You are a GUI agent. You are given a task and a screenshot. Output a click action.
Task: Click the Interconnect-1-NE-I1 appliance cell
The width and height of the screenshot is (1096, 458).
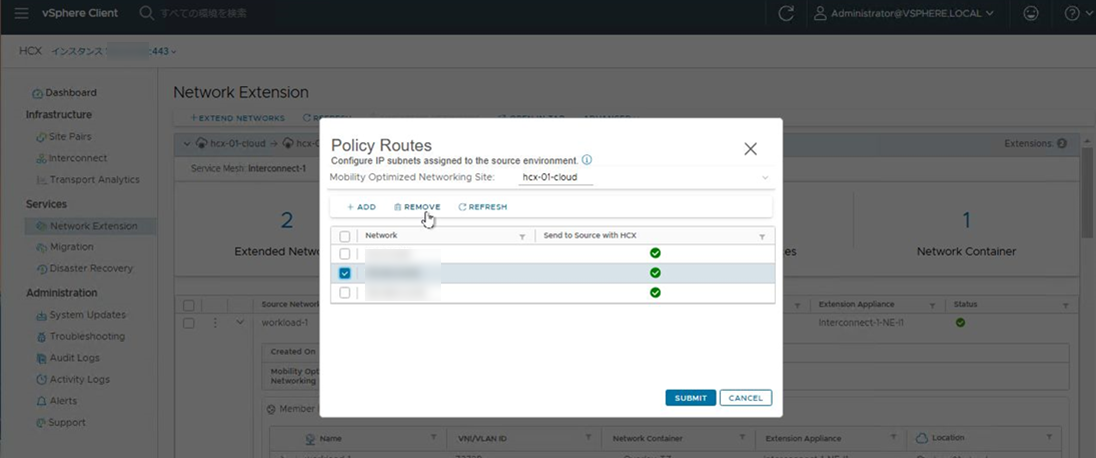(x=861, y=323)
